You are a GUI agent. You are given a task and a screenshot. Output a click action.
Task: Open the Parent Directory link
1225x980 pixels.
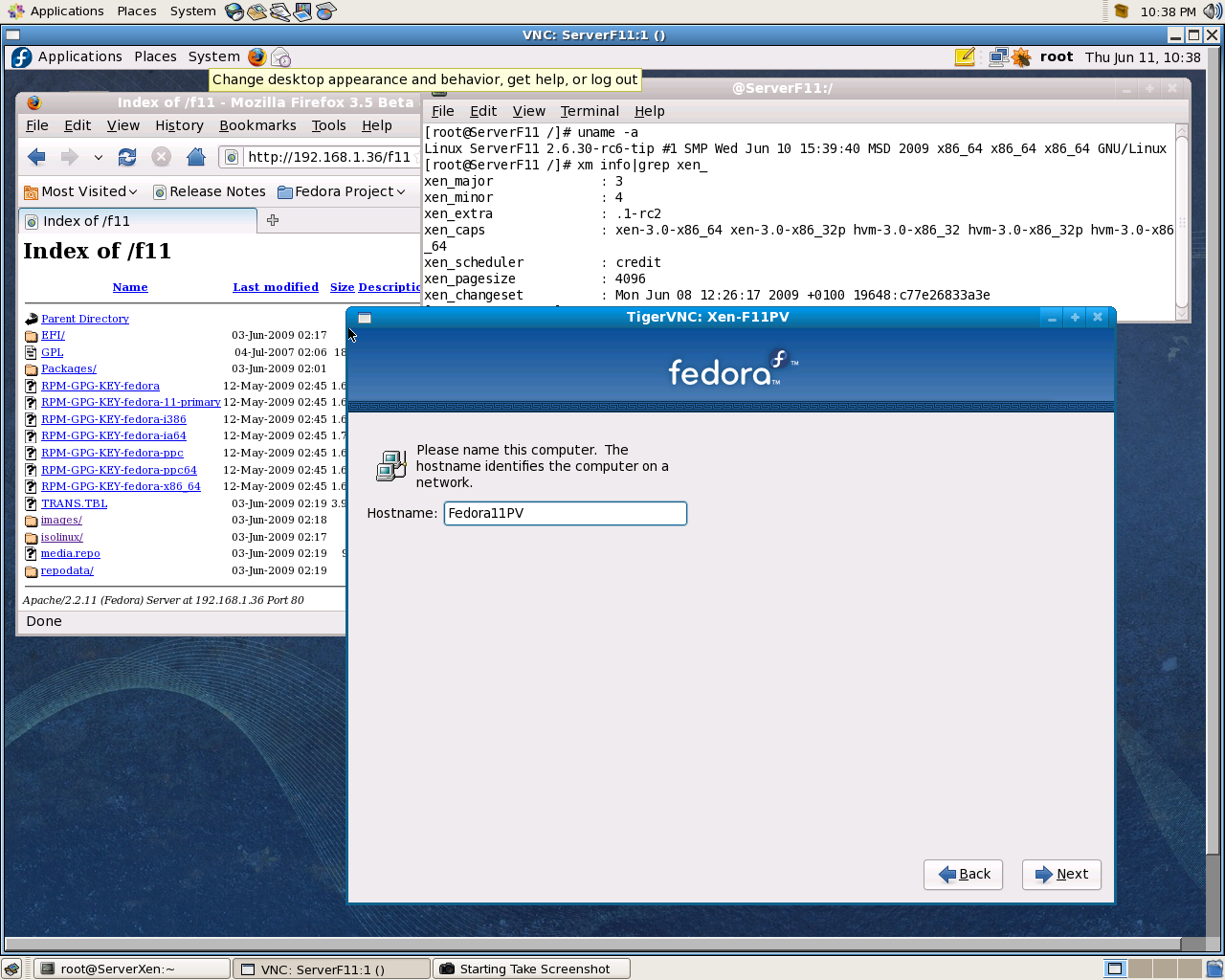click(85, 319)
